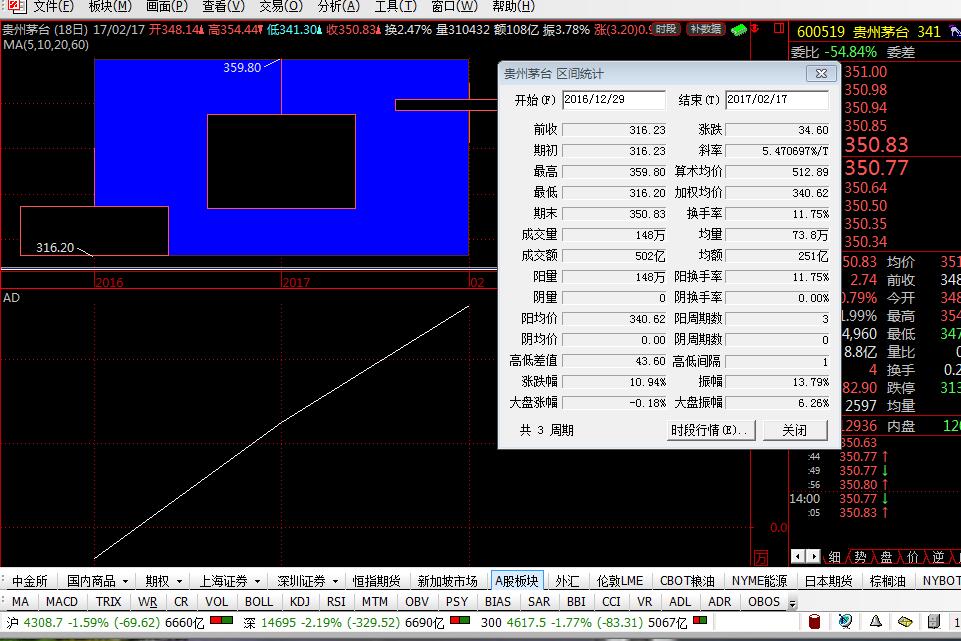The image size is (961, 641).
Task: Click red-green indicator next to 300 5067亿
Action: [700, 621]
